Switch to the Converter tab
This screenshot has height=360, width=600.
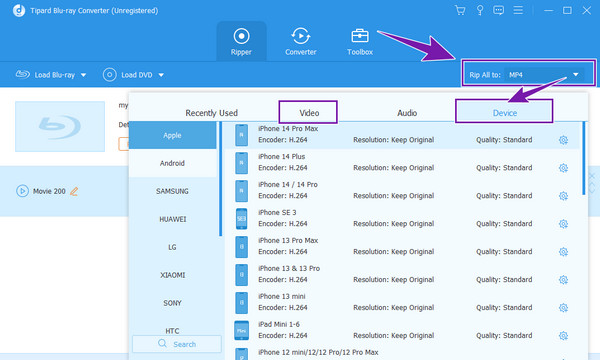300,41
